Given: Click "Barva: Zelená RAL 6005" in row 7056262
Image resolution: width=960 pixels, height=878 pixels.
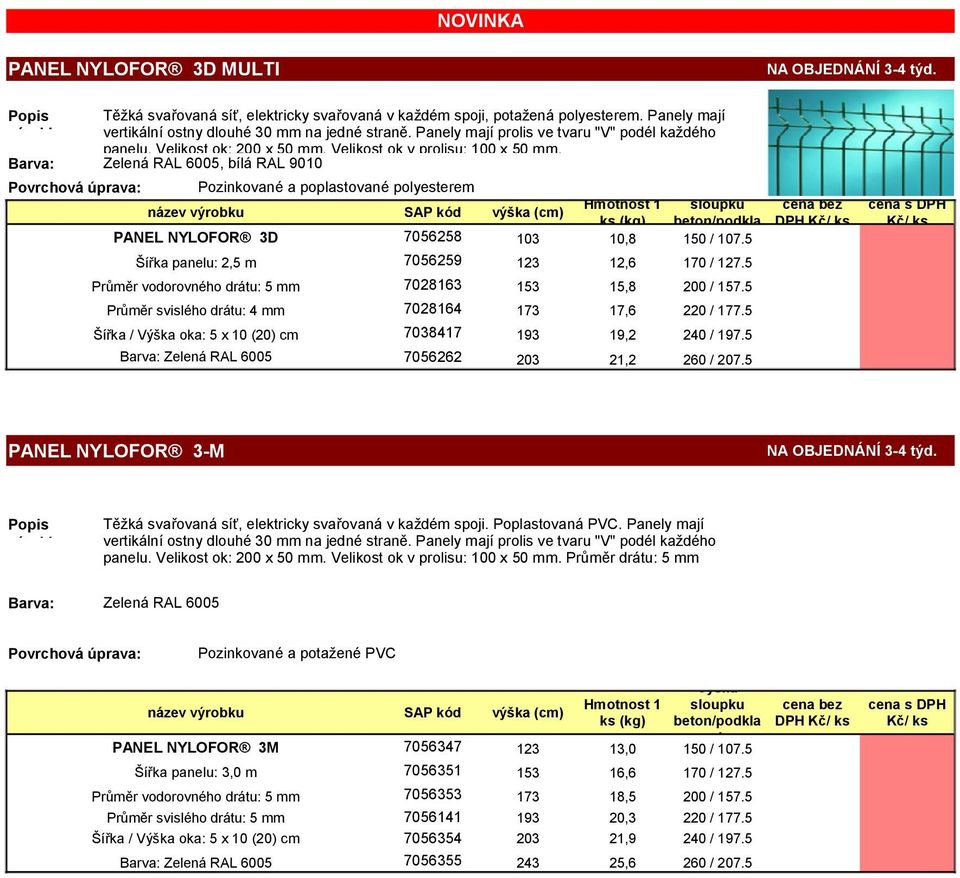Looking at the screenshot, I should click(196, 356).
